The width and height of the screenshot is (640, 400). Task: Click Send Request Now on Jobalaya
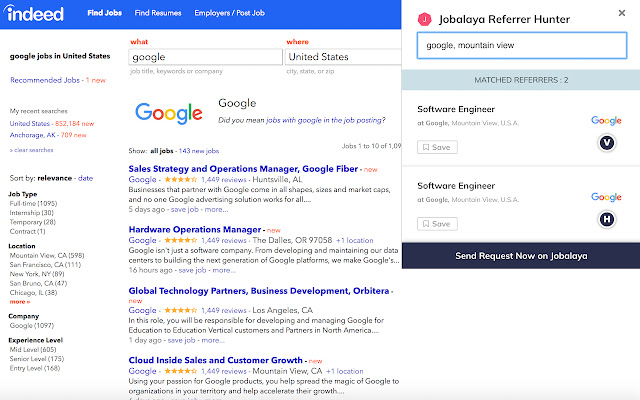point(521,256)
